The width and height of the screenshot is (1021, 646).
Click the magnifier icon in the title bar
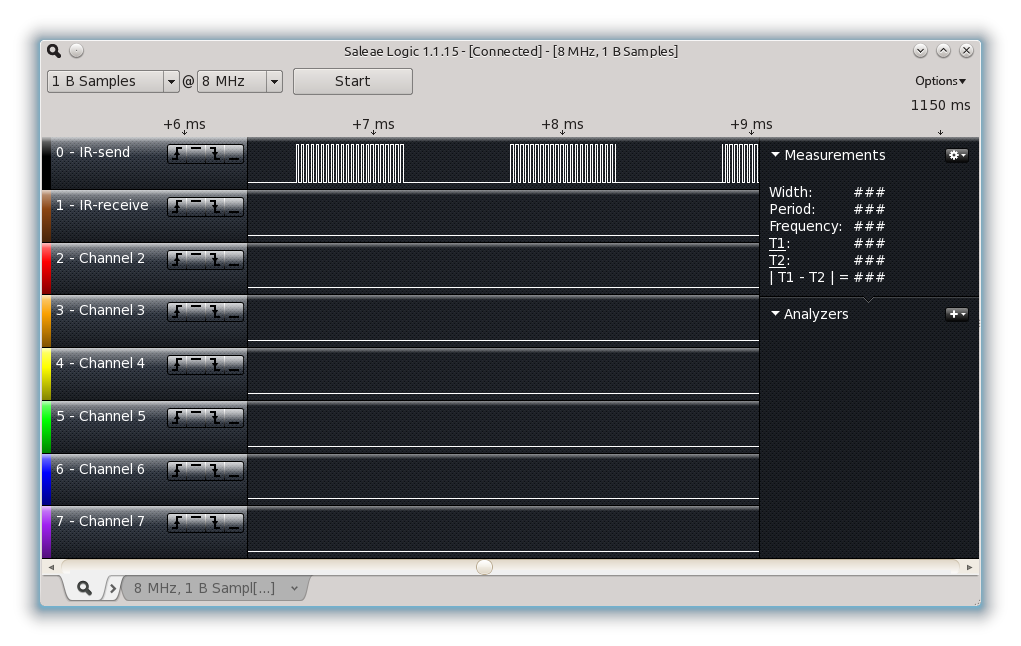point(54,51)
